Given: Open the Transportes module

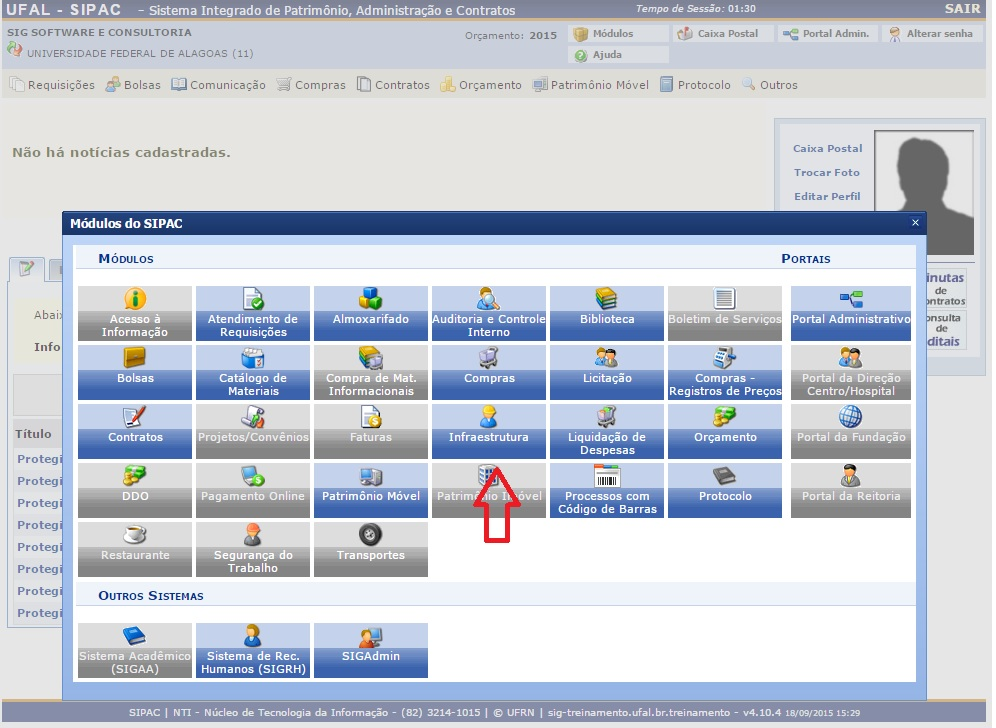Looking at the screenshot, I should [x=371, y=549].
